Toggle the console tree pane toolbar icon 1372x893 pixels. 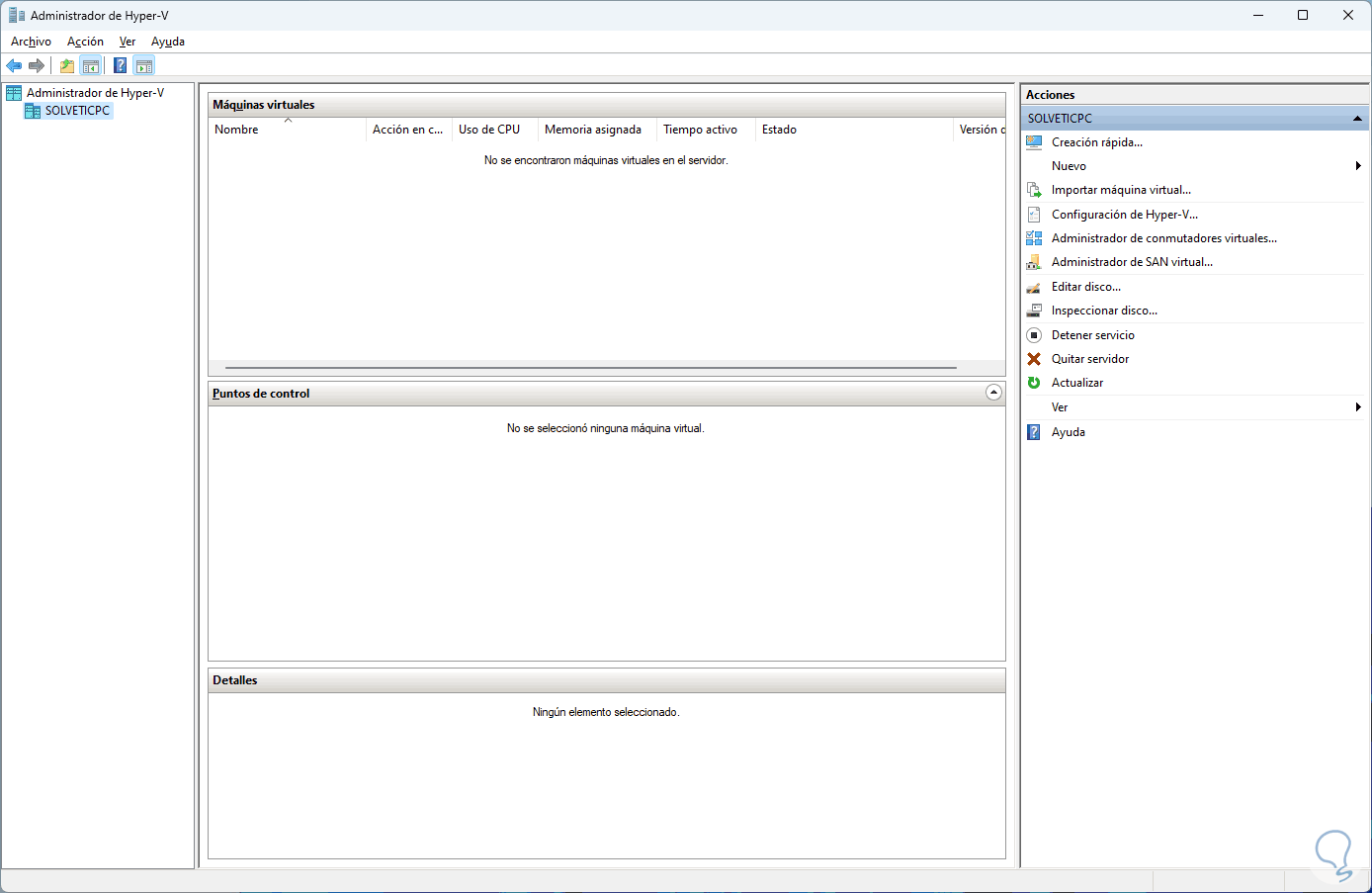click(x=91, y=66)
